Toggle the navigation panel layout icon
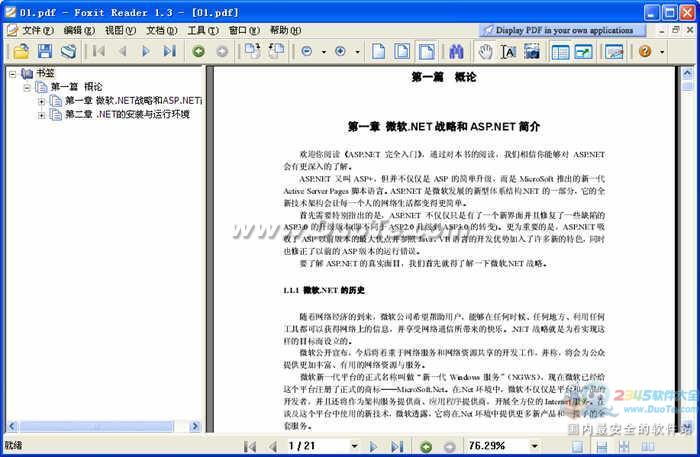700x457 pixels. 560,52
